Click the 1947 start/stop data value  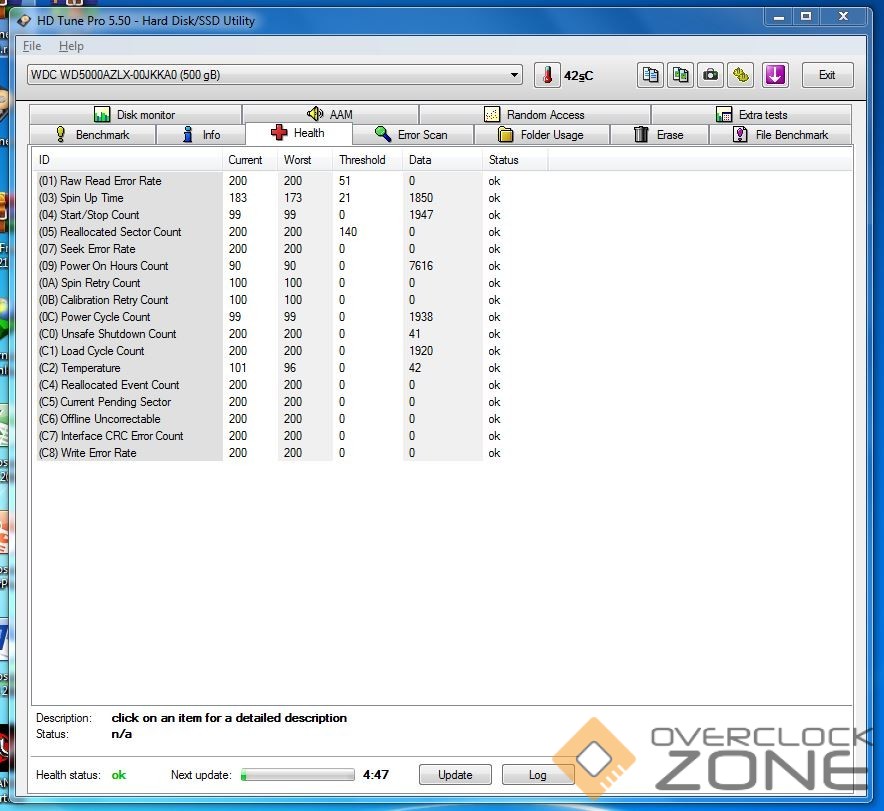click(421, 215)
